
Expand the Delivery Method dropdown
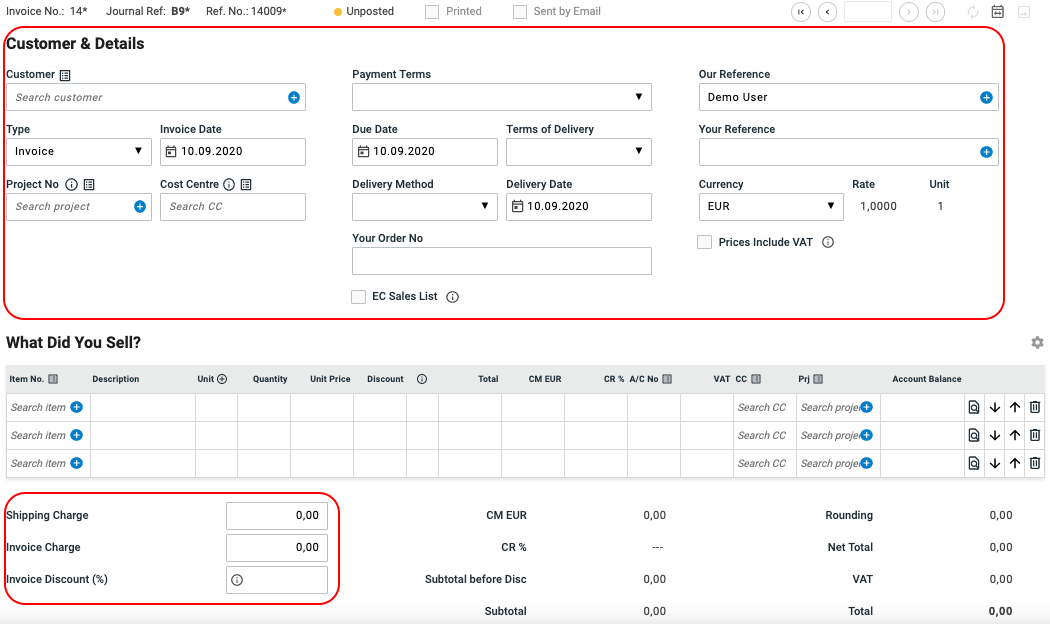click(424, 207)
